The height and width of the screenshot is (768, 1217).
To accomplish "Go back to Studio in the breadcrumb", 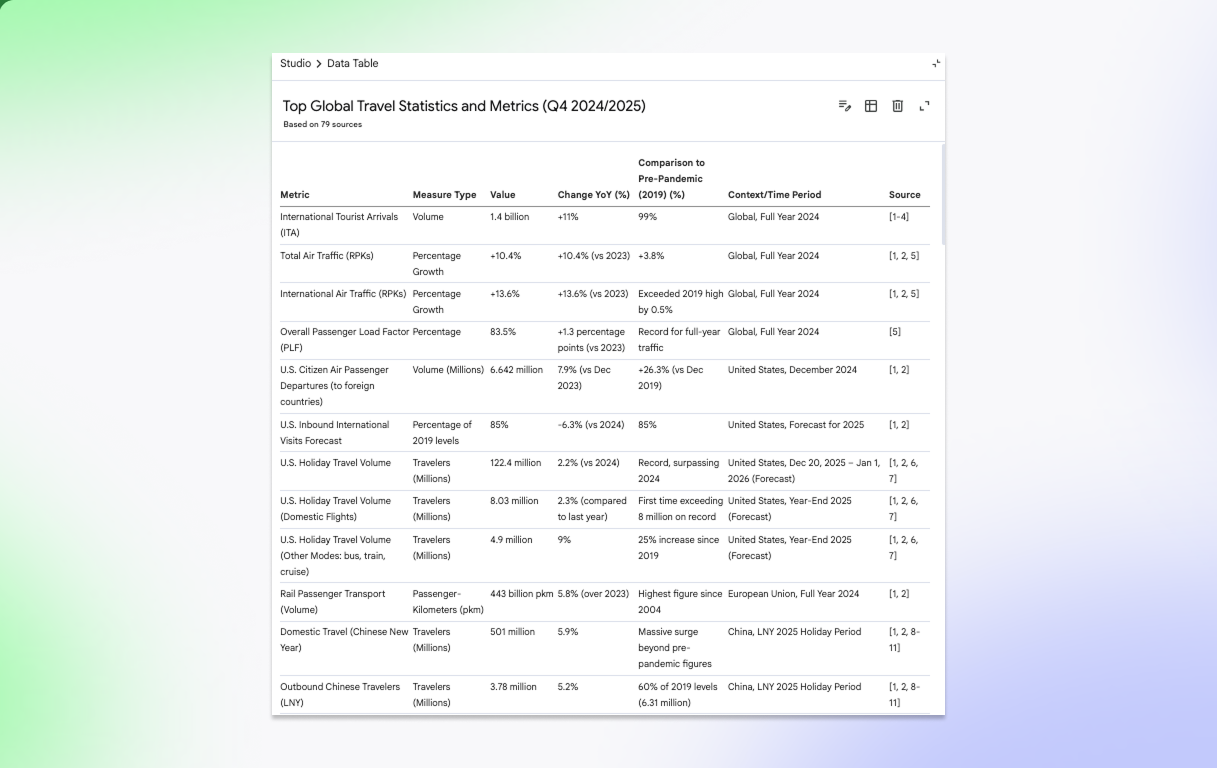I will coord(295,64).
